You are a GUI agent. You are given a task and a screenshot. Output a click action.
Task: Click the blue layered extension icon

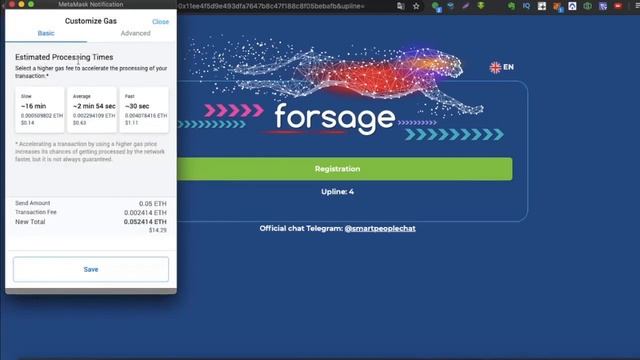pos(451,6)
